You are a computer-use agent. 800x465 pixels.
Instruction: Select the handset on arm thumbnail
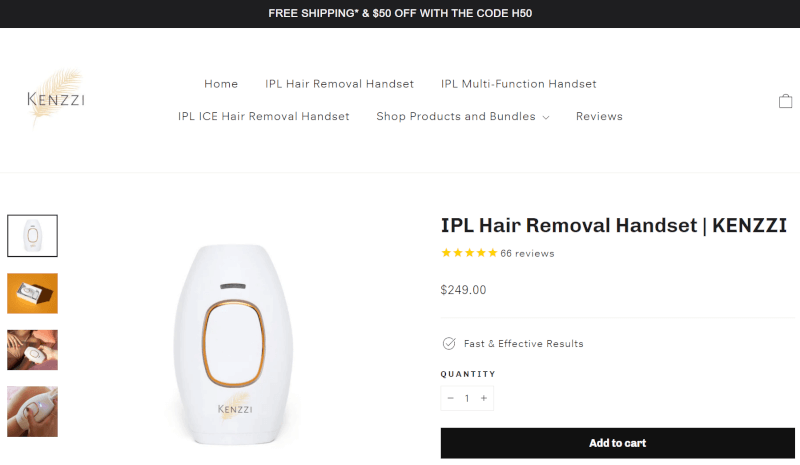32,350
